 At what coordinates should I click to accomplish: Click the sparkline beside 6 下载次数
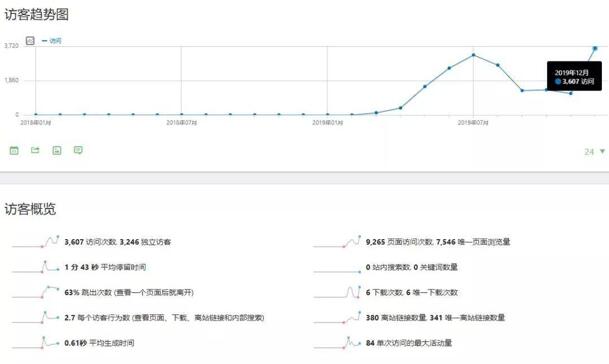pyautogui.click(x=337, y=292)
